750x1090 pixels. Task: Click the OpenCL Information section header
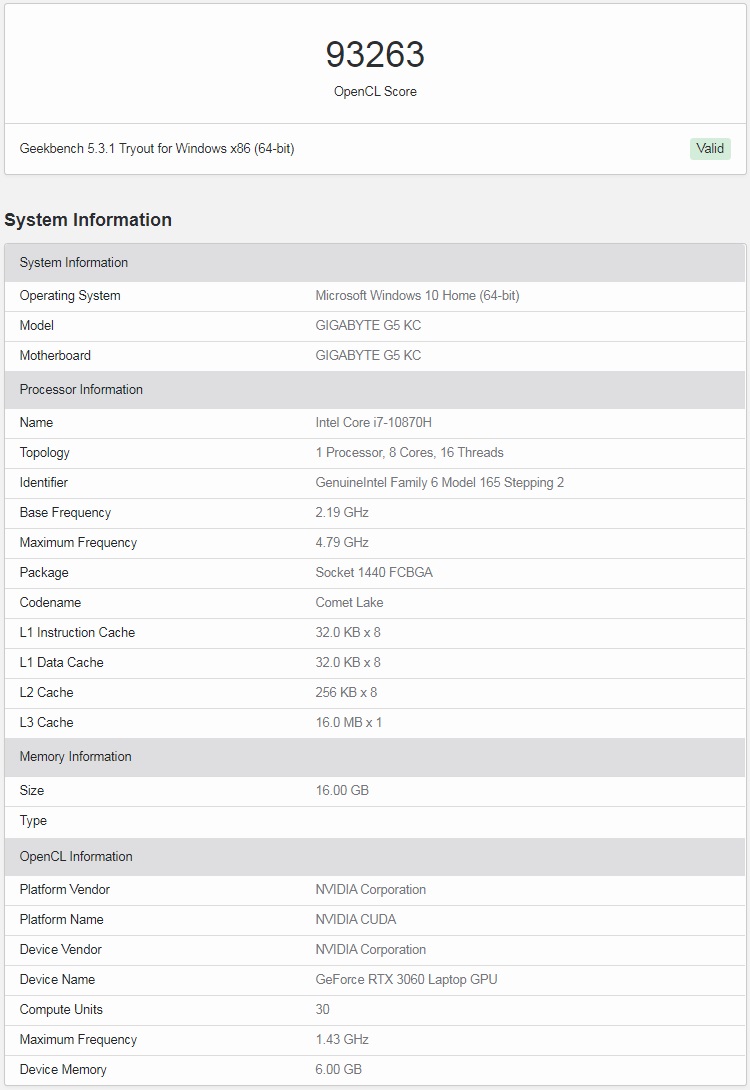coord(76,857)
